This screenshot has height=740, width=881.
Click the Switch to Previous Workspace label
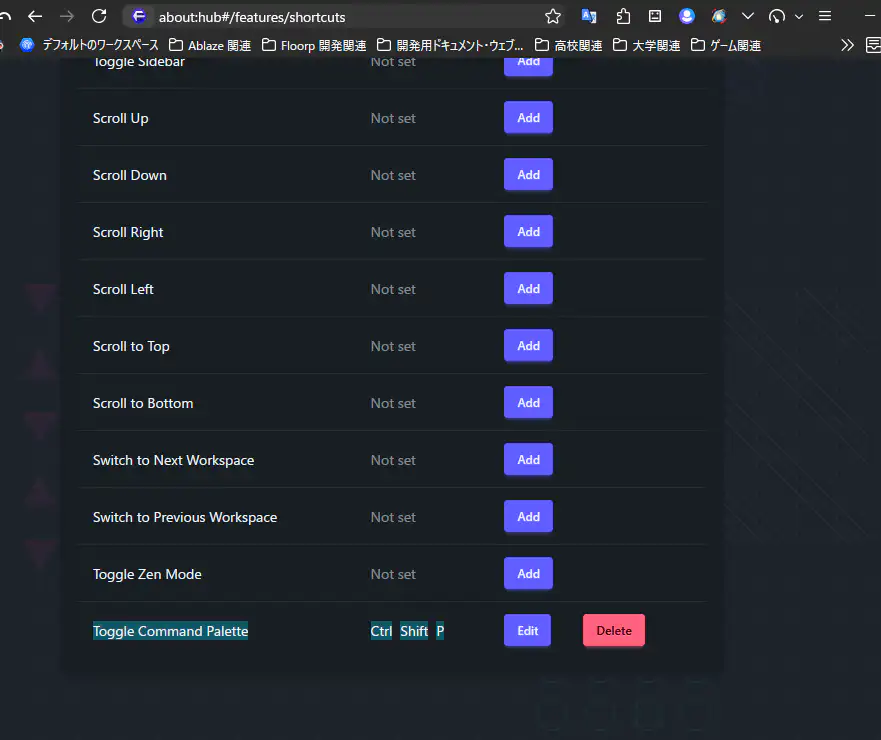pos(185,517)
